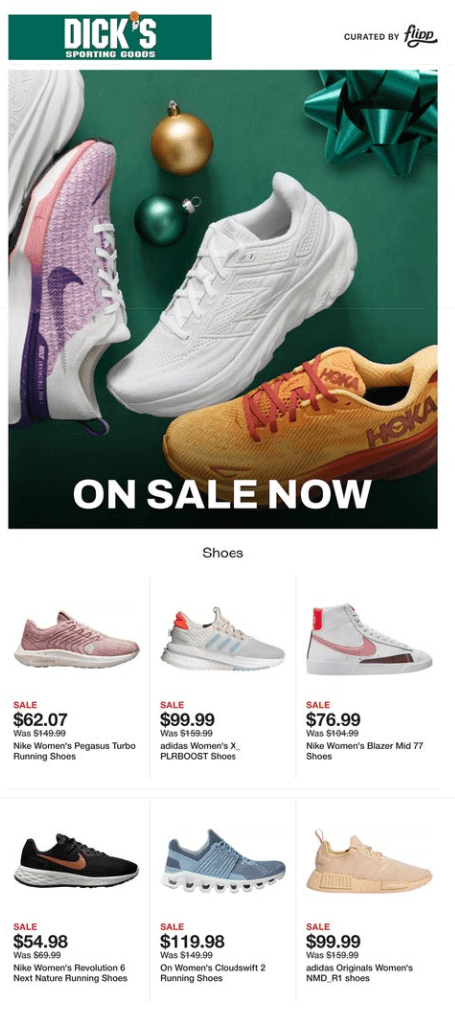The image size is (455, 1029).
Task: Click the Nike Blazer Mid 77 shoe image
Action: tap(368, 640)
